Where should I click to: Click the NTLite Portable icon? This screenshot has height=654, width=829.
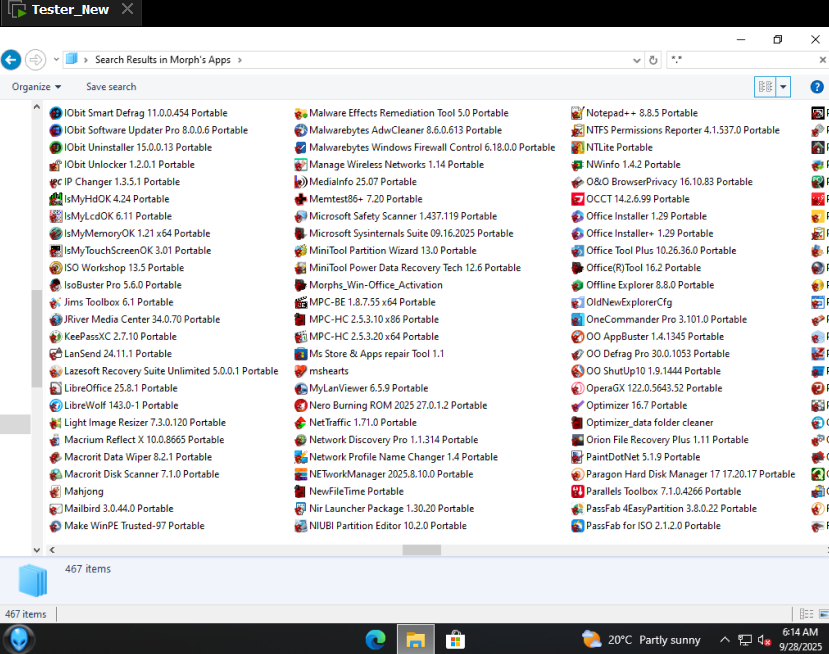(x=577, y=148)
